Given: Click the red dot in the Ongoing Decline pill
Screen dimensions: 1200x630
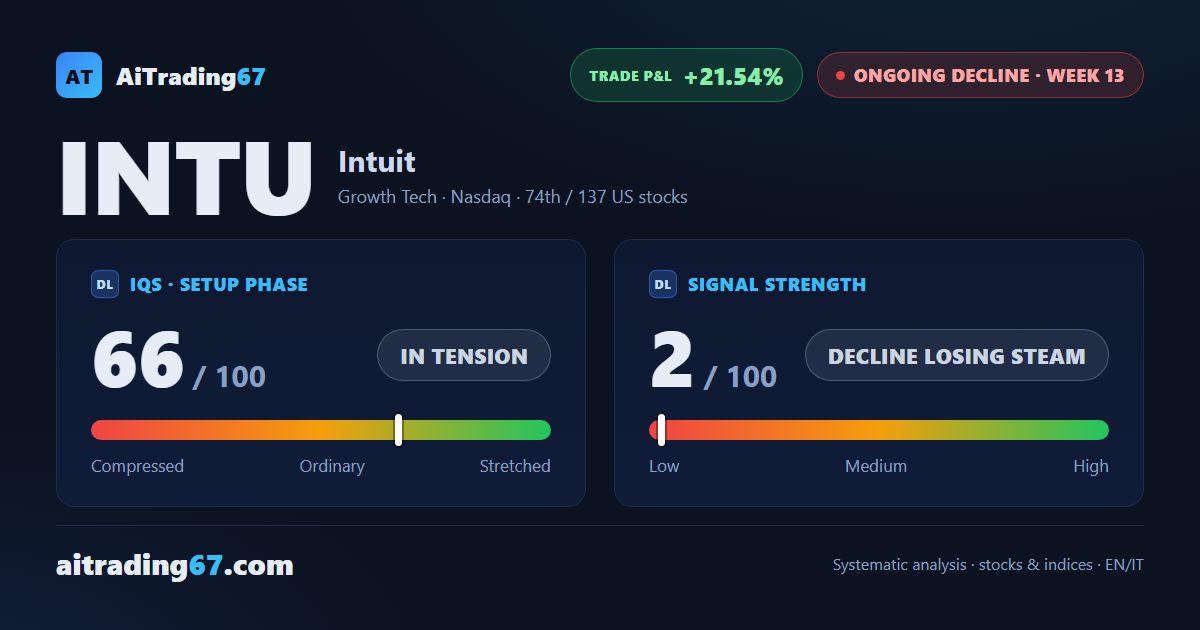Looking at the screenshot, I should [x=840, y=75].
